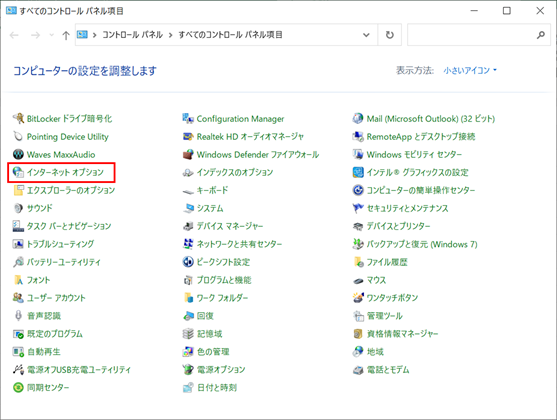Viewport: 557px width, 420px height.
Task: Open the BitLocker ドライブ暗号化 icon
Action: point(18,118)
